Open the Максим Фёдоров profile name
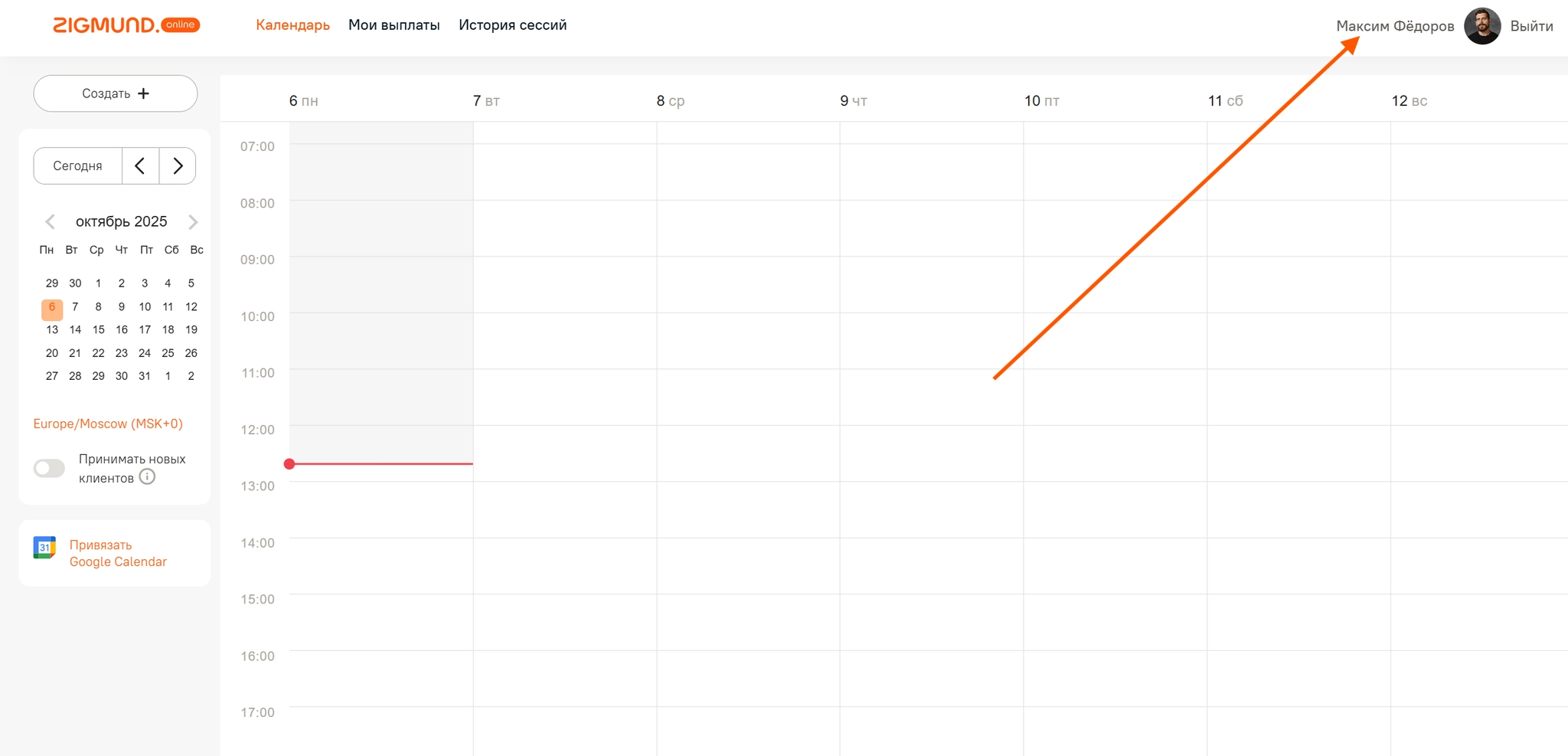 1394,26
